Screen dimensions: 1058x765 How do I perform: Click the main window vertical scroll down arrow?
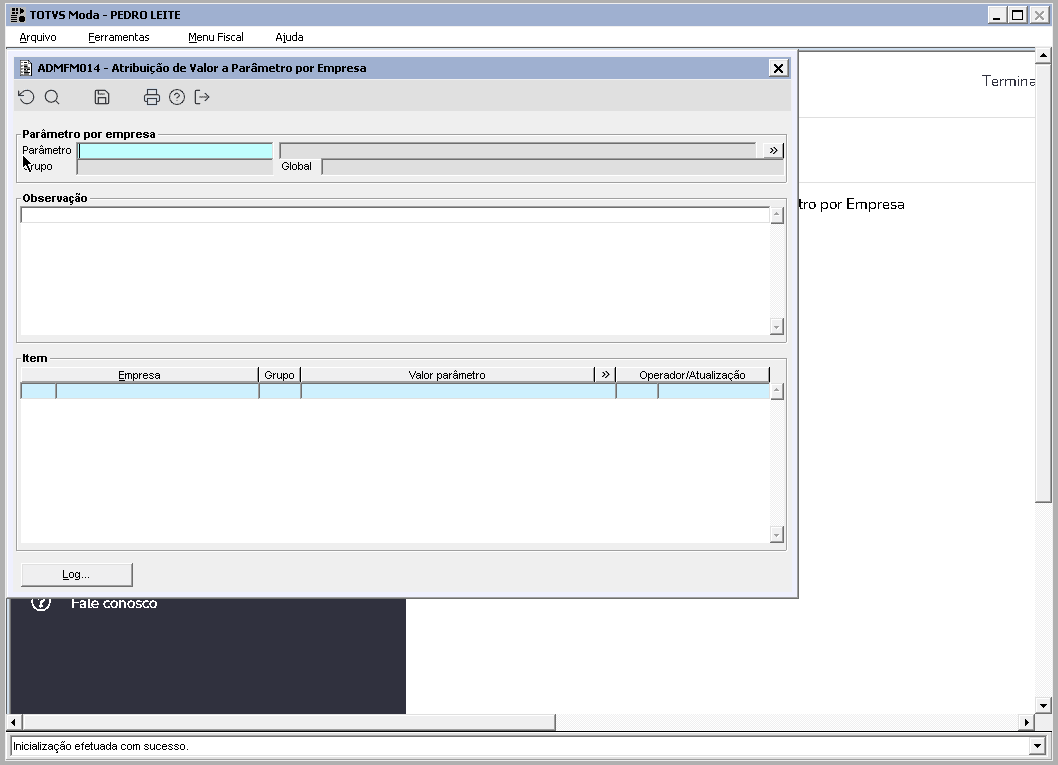click(x=1043, y=706)
